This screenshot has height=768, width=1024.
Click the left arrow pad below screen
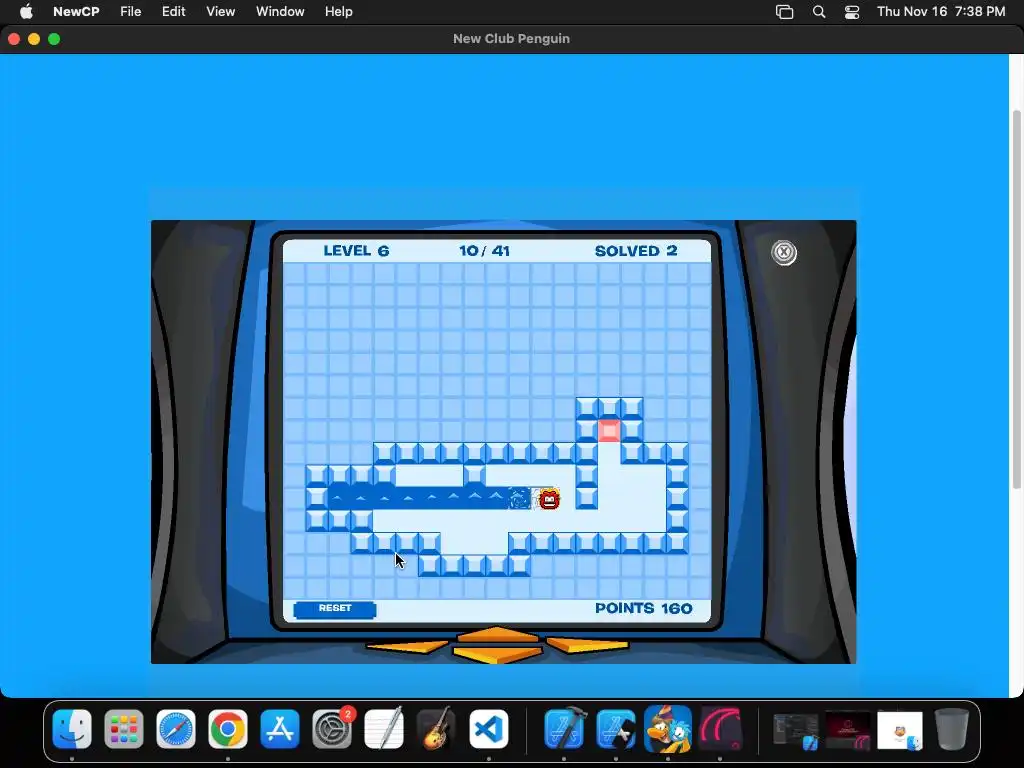(x=406, y=647)
